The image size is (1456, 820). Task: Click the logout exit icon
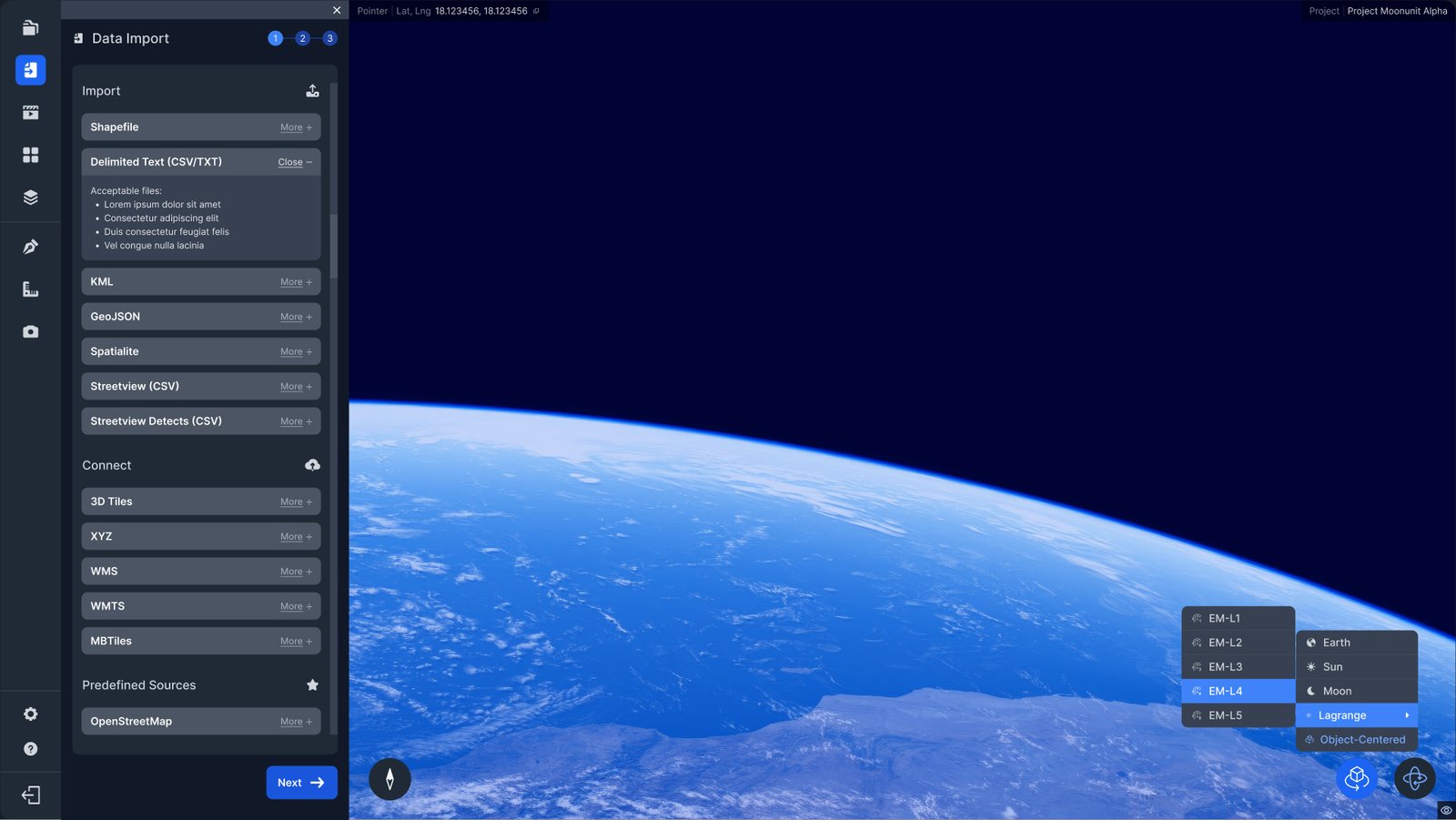[30, 795]
